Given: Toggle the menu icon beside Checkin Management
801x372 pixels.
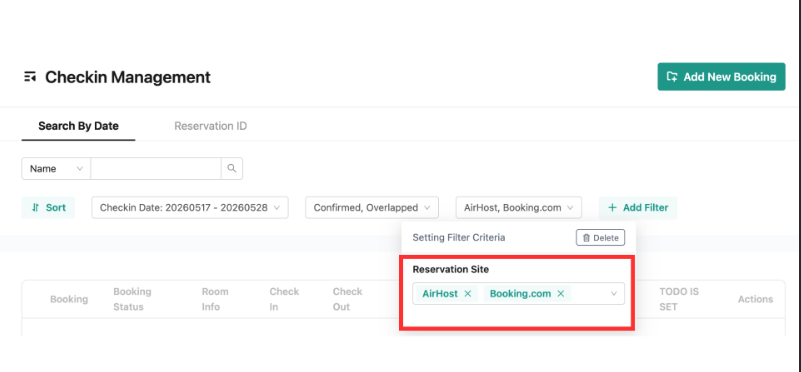Looking at the screenshot, I should point(30,77).
